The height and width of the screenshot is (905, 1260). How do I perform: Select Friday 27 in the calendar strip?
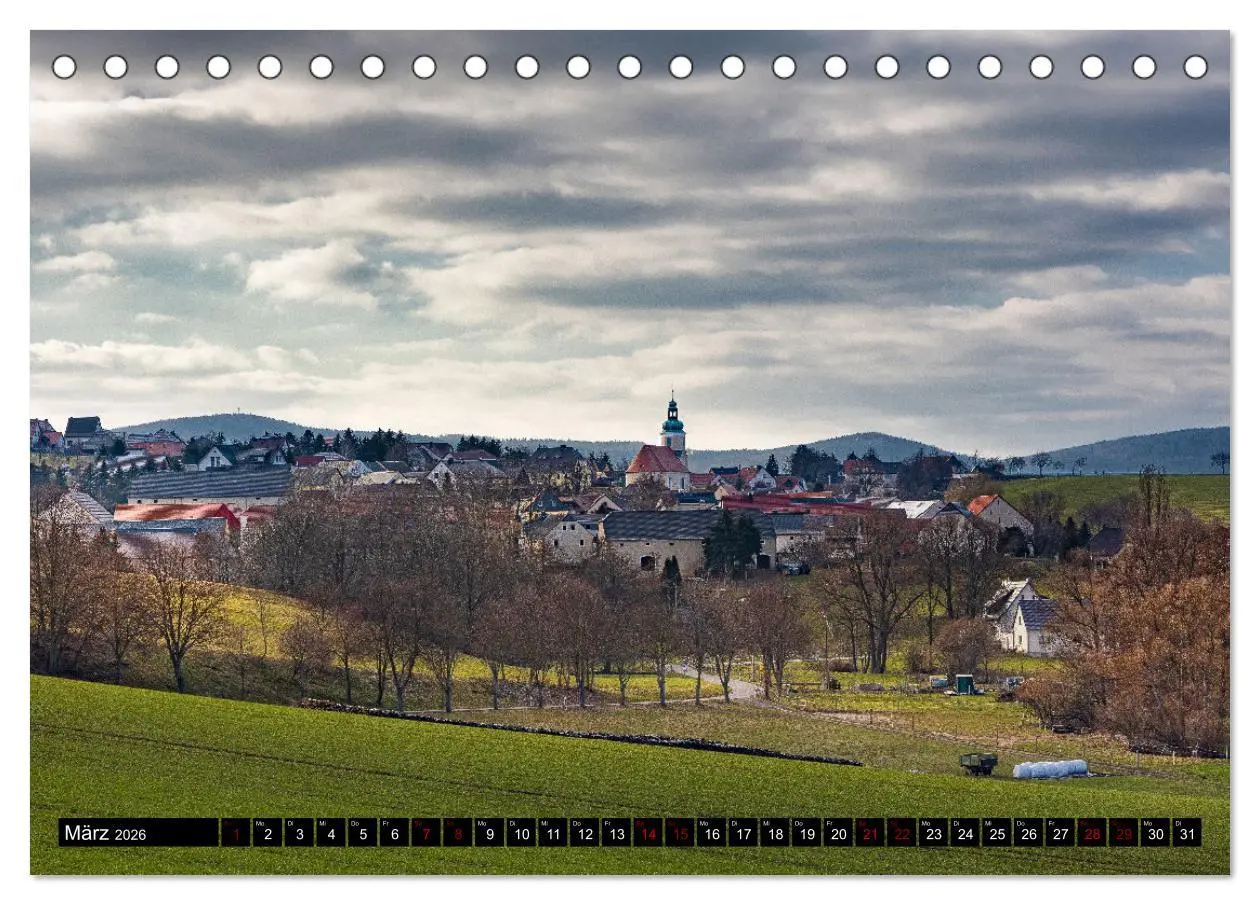click(1061, 833)
